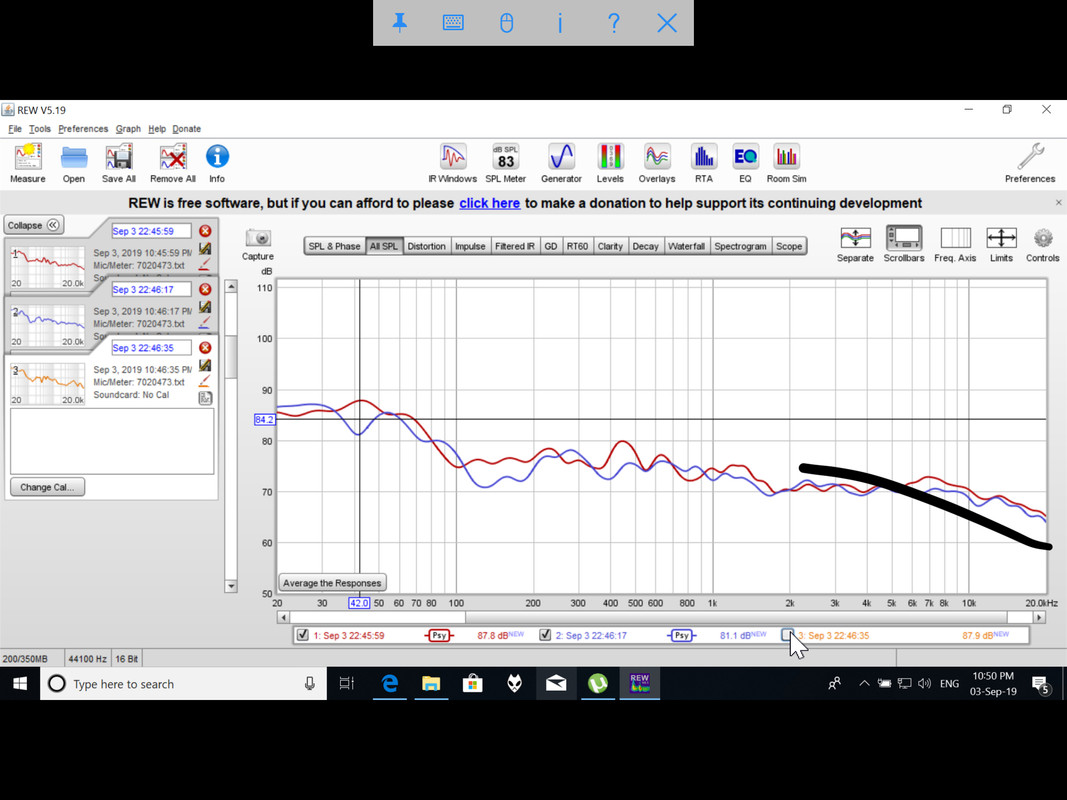Switch to the GD tab
This screenshot has height=800, width=1067.
pyautogui.click(x=551, y=246)
